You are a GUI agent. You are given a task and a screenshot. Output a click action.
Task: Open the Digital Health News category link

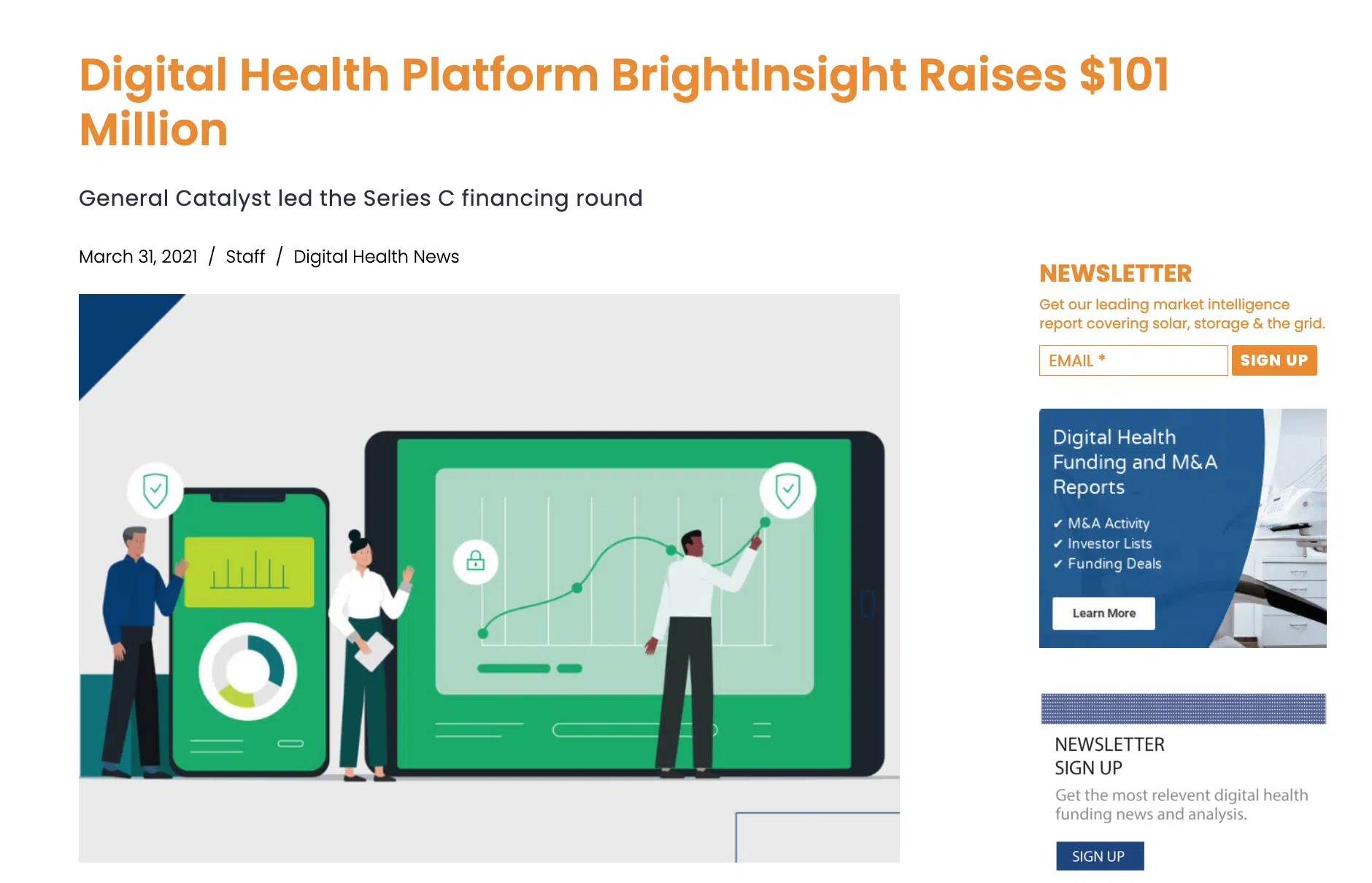(376, 257)
